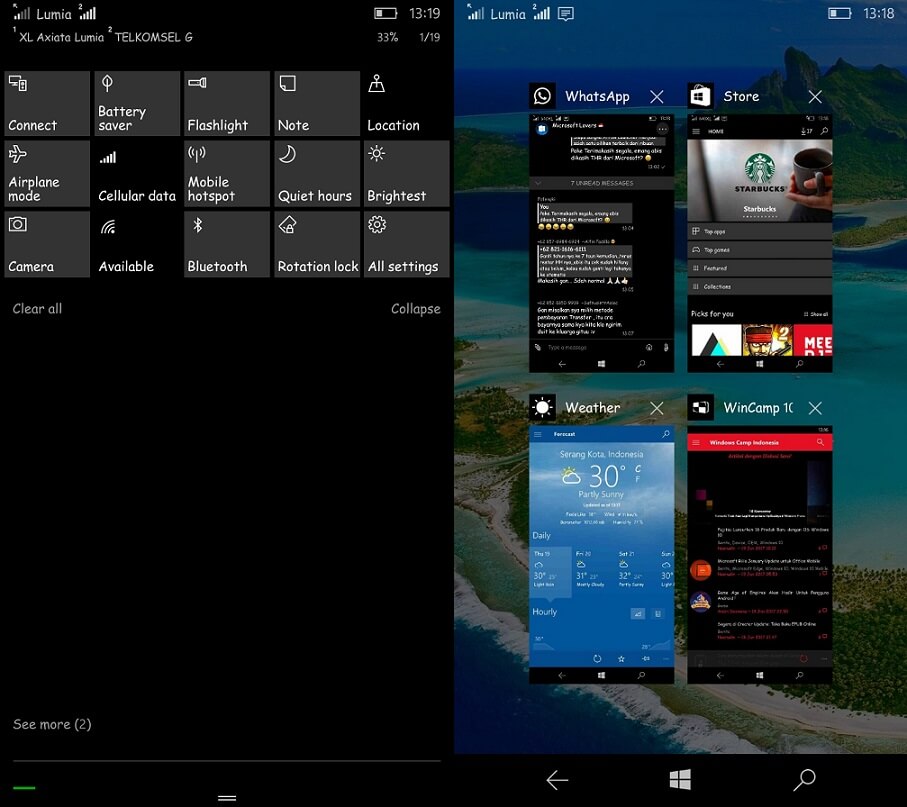The width and height of the screenshot is (907, 807).
Task: Tap the message notification icon in task switcher status bar
Action: (x=566, y=13)
